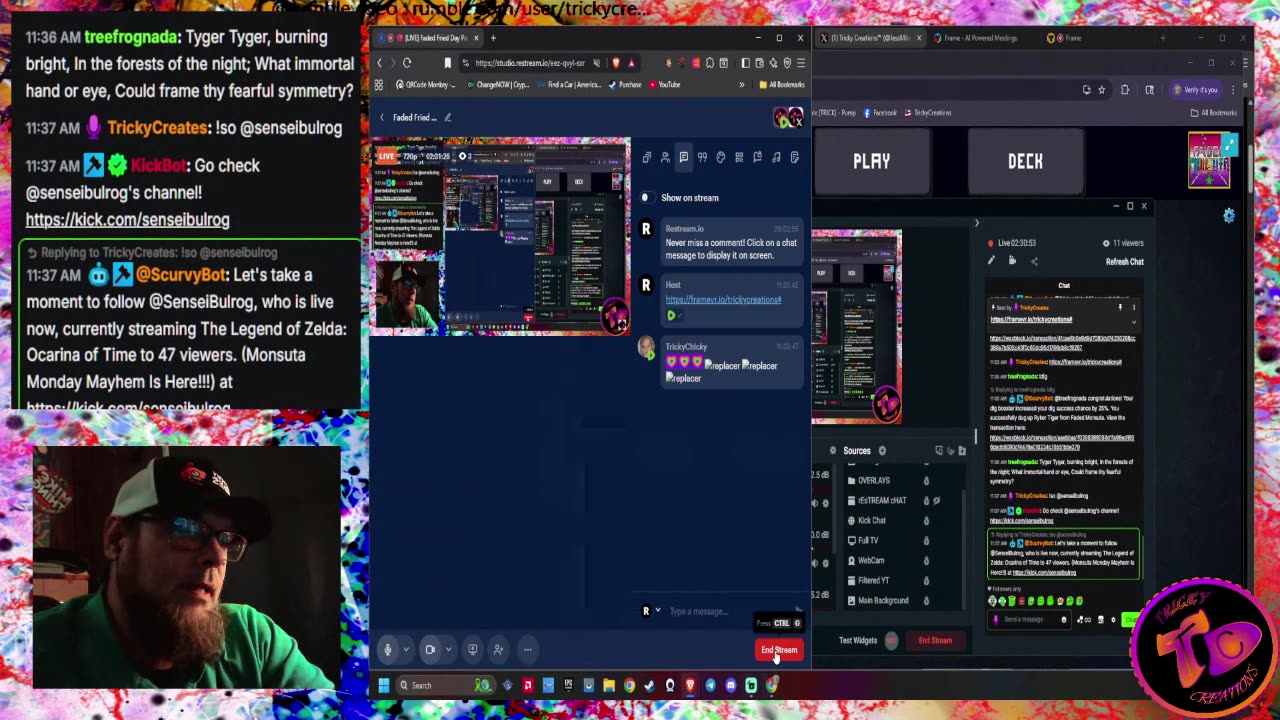This screenshot has height=720, width=1280.
Task: Click the Windows Start button
Action: 383,685
